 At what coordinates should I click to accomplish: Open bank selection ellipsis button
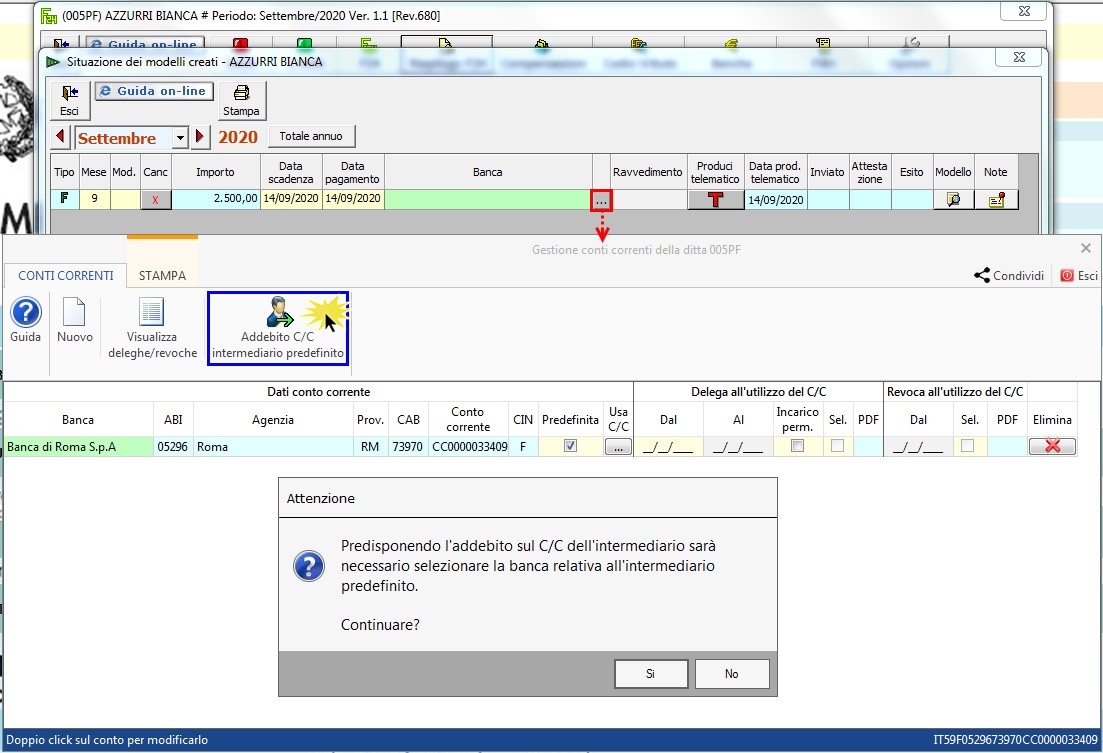pyautogui.click(x=601, y=200)
